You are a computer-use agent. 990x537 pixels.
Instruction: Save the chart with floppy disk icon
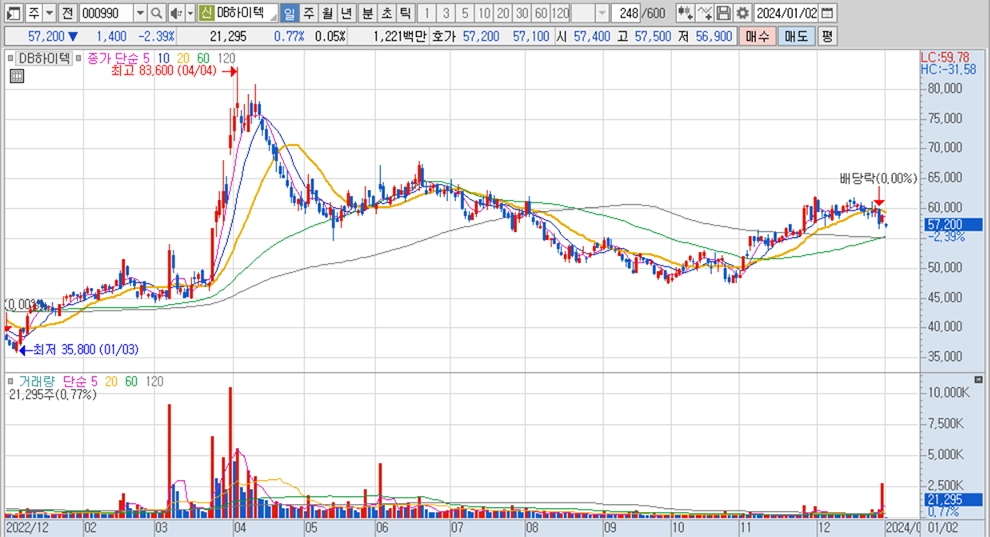724,13
